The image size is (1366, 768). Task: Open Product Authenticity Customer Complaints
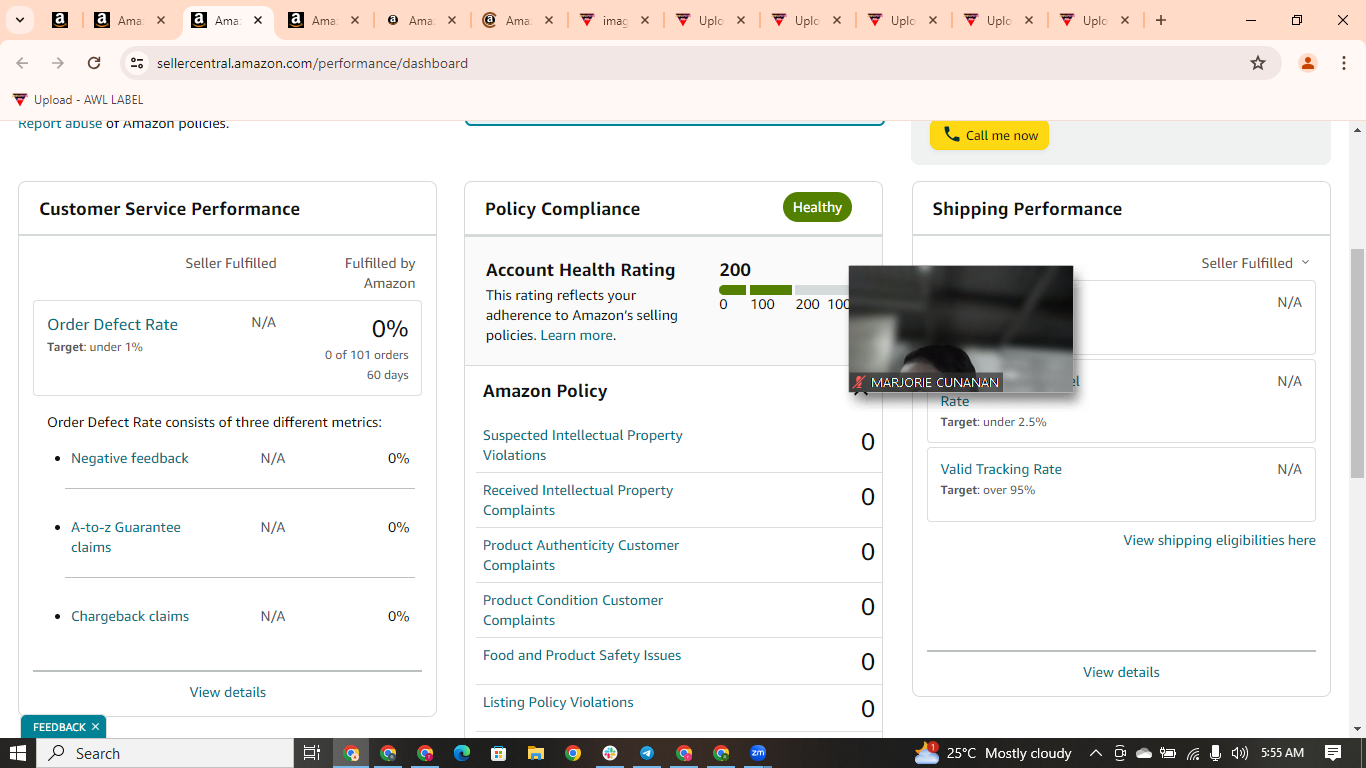click(581, 555)
